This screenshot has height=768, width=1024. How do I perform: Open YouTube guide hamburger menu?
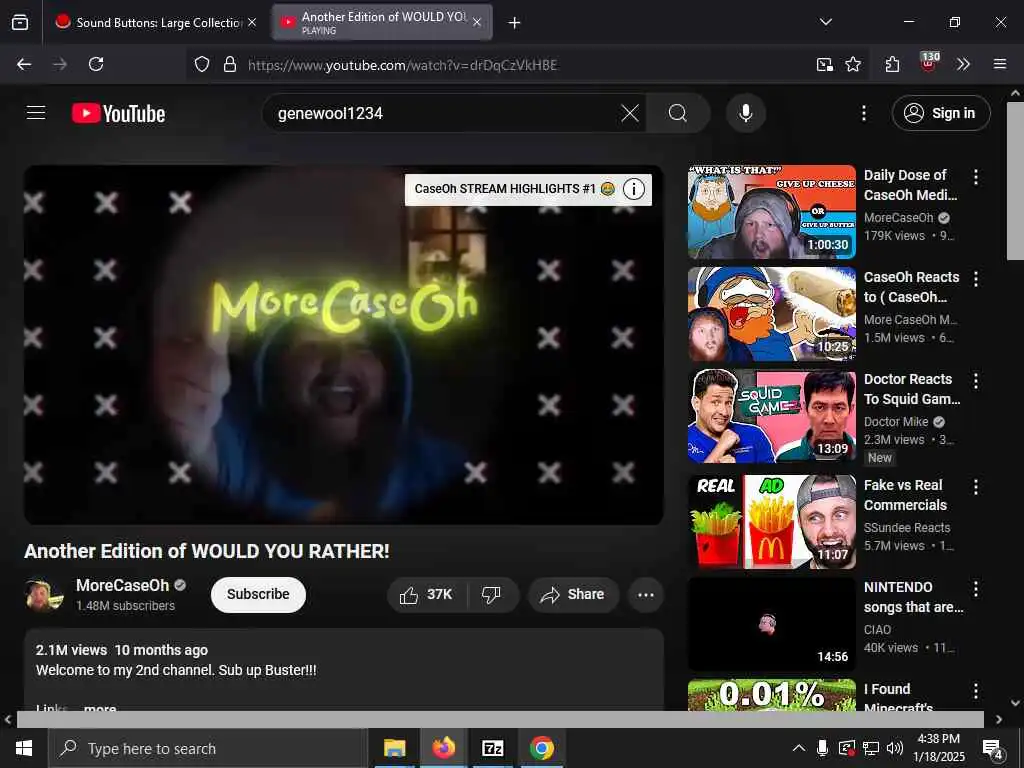36,113
